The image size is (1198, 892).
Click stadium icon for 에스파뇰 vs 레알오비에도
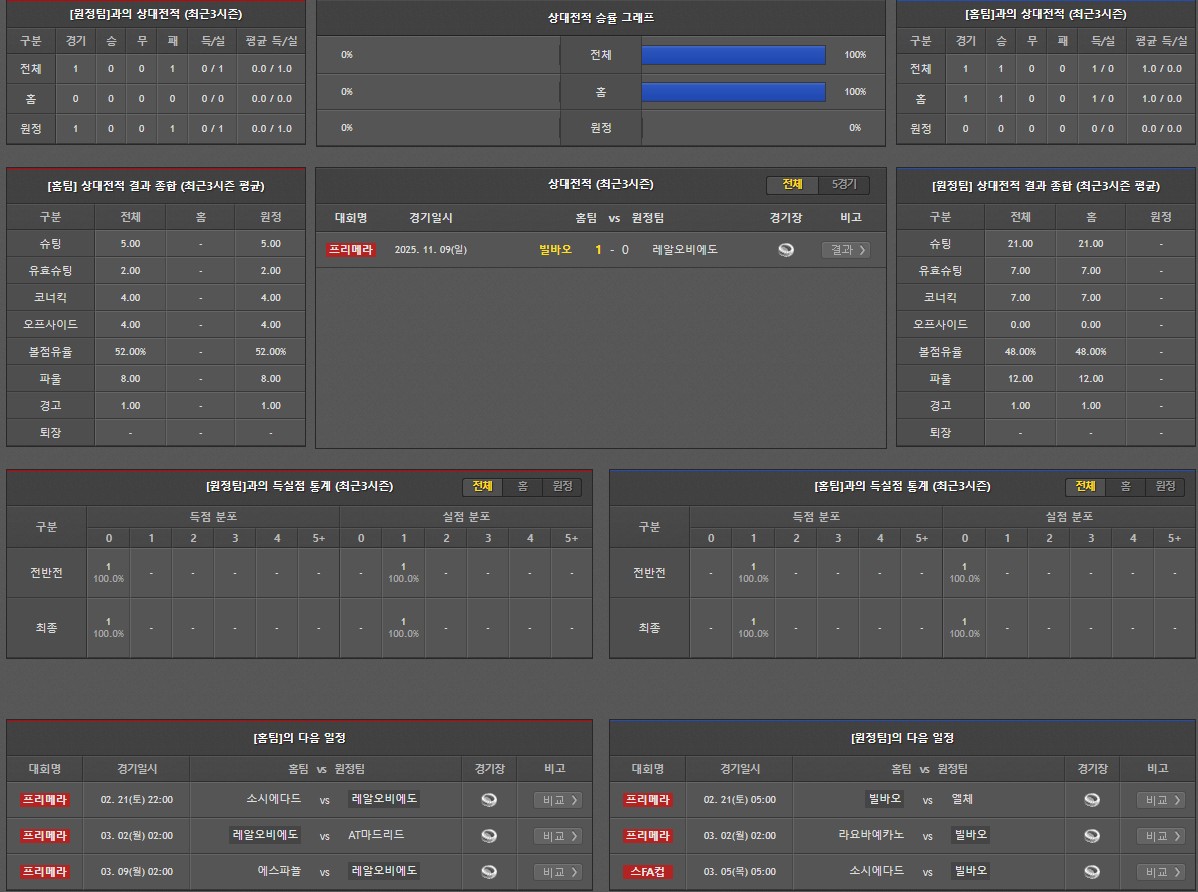pos(489,872)
